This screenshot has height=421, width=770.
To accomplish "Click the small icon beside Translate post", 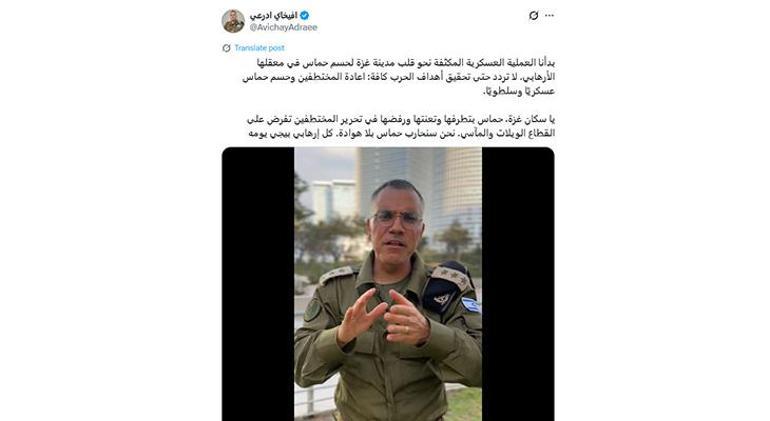I will click(x=226, y=48).
